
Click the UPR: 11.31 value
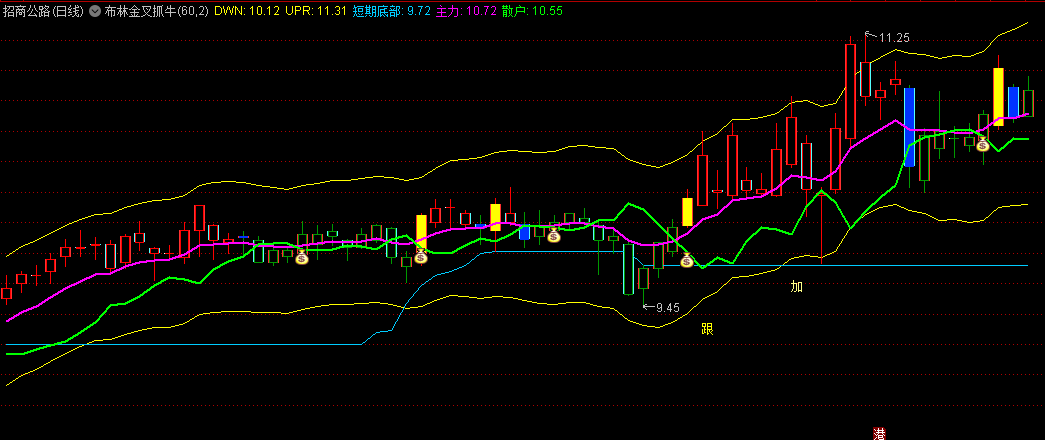(x=315, y=11)
